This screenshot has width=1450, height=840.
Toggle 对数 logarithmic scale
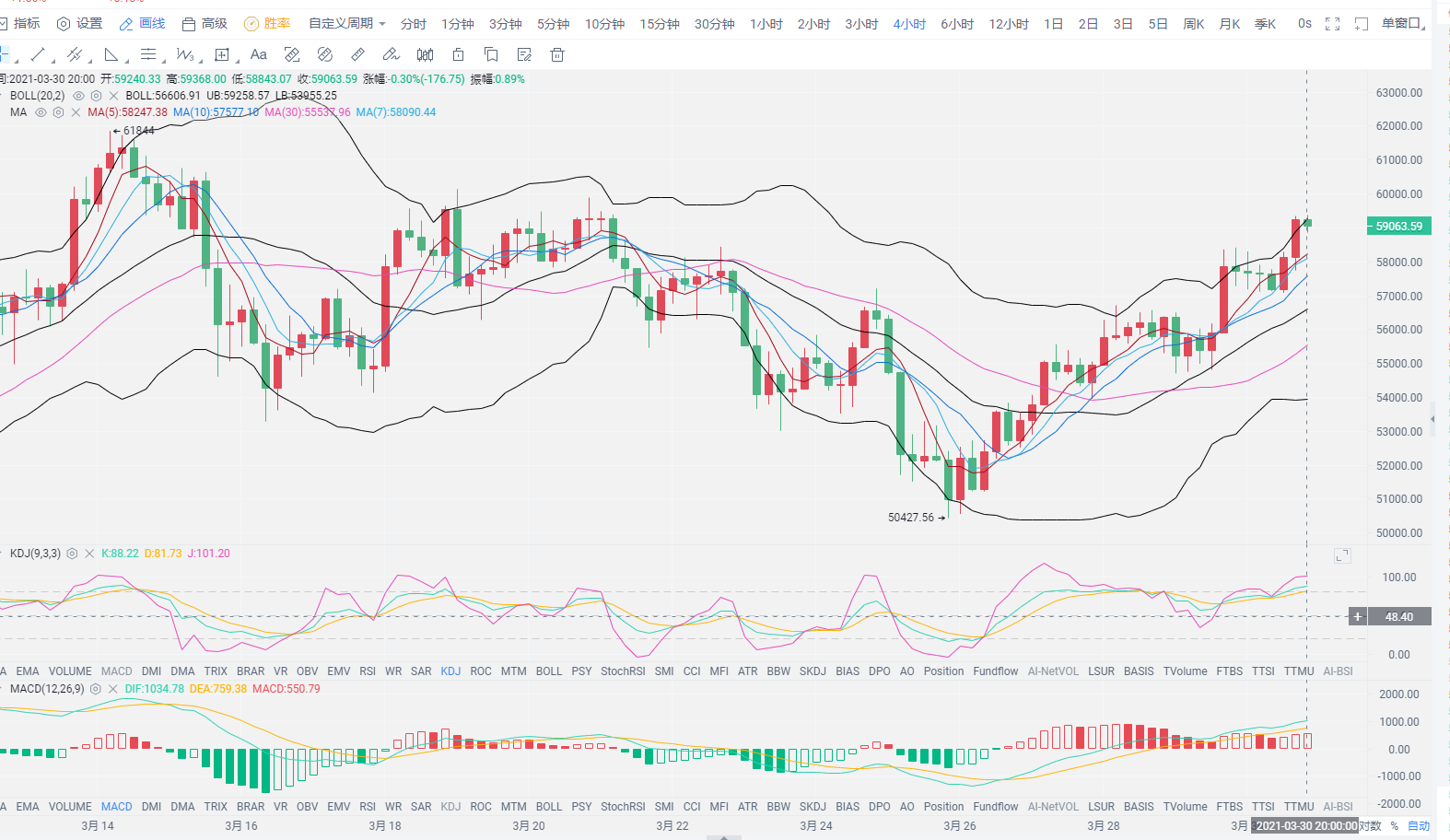pyautogui.click(x=1371, y=825)
